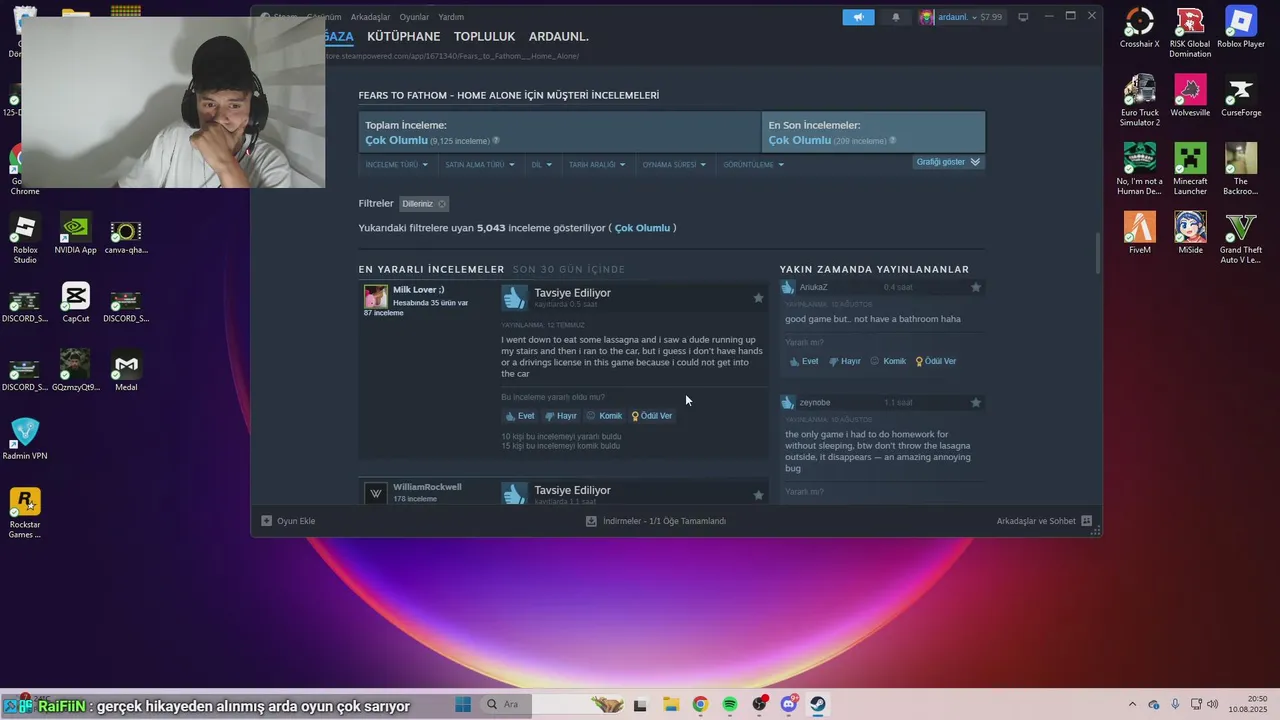Switch to KÜTÜPHANE tab
The width and height of the screenshot is (1280, 720).
(403, 37)
